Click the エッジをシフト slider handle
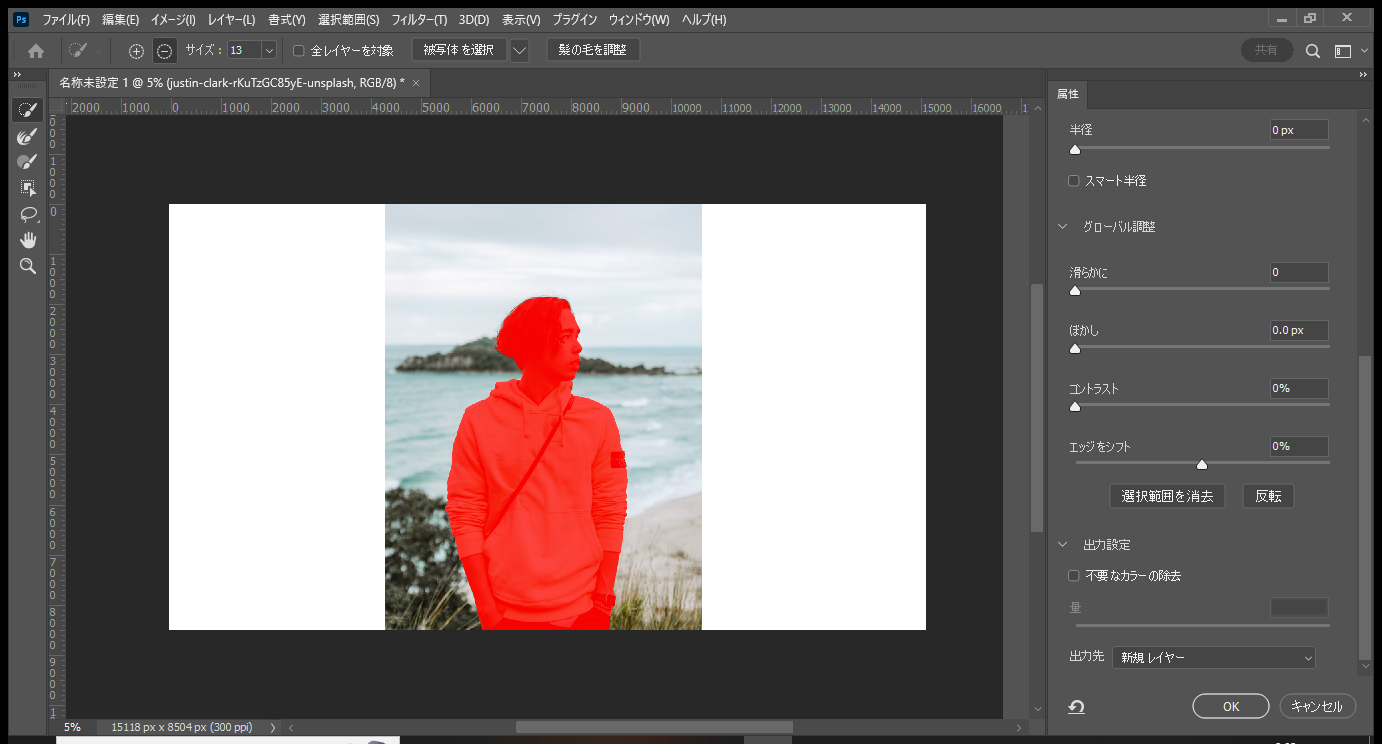 point(1201,464)
